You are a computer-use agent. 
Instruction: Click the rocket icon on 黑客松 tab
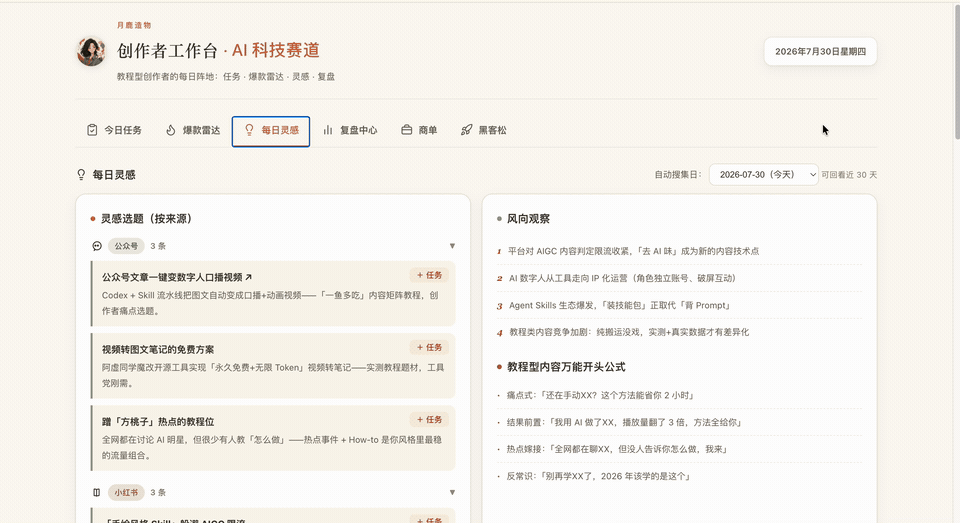pos(467,130)
